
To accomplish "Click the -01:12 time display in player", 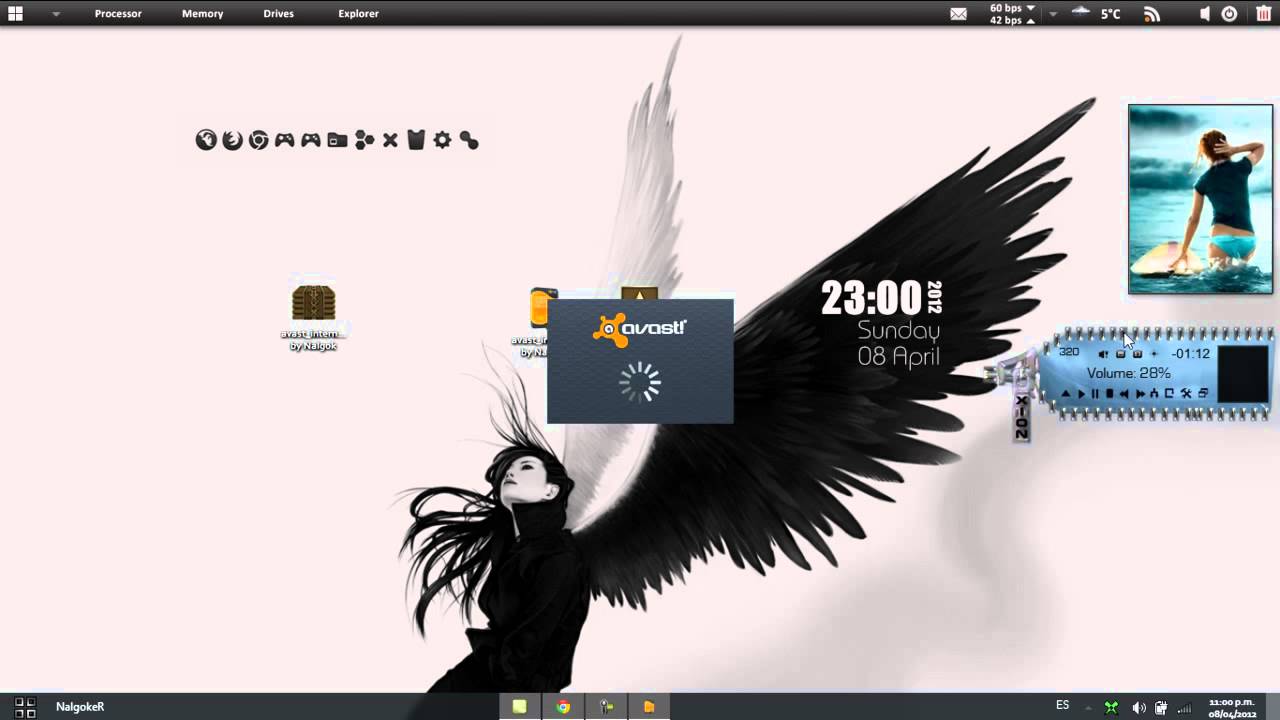I will (x=1191, y=354).
